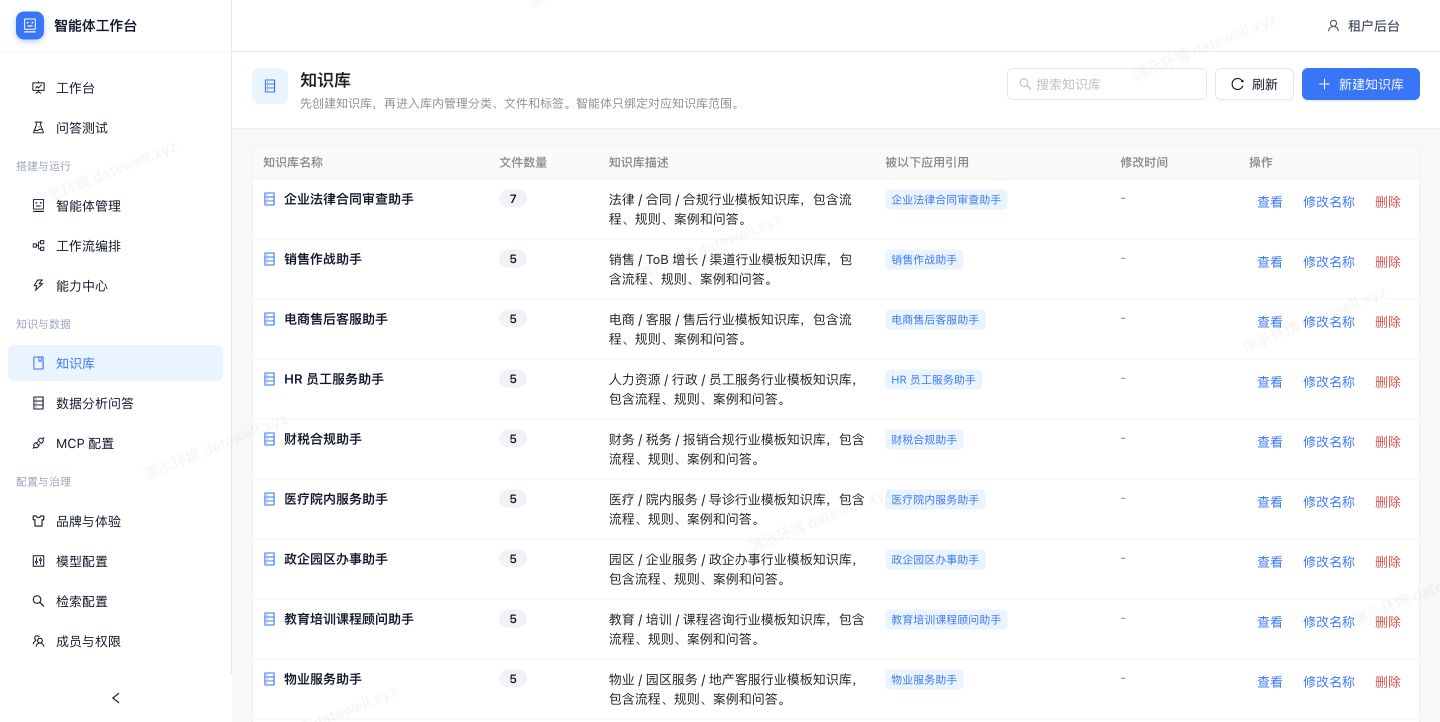Click 修改名称 for 企业法律合同审查助手

1329,202
